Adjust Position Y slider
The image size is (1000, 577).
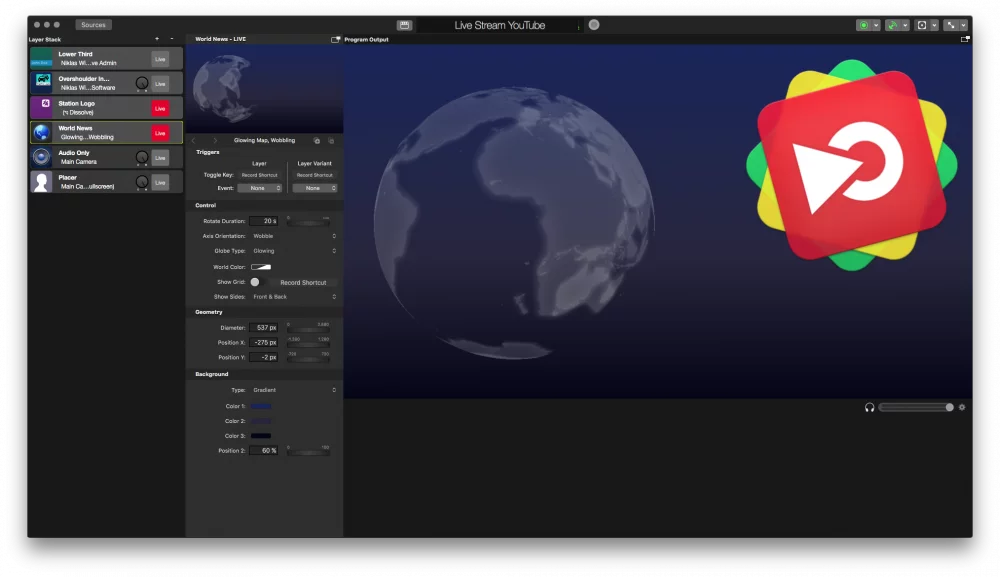pyautogui.click(x=308, y=360)
